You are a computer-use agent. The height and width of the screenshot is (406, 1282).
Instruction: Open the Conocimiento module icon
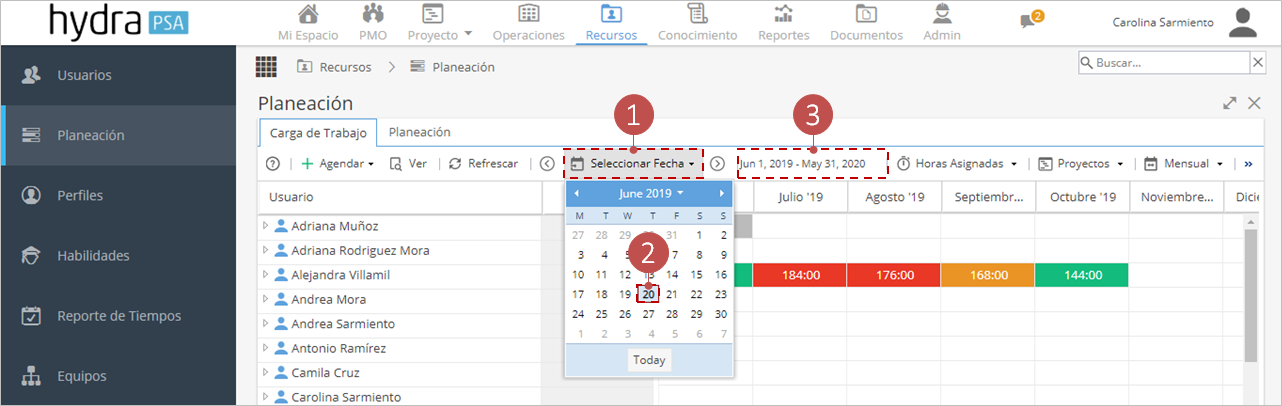tap(697, 14)
